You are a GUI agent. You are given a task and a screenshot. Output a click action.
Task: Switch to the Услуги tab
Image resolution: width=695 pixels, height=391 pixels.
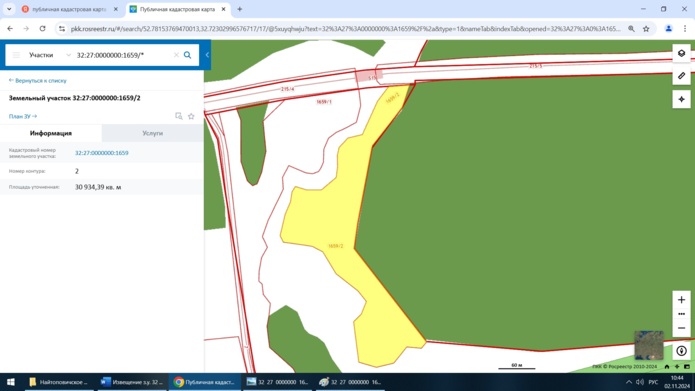[152, 133]
